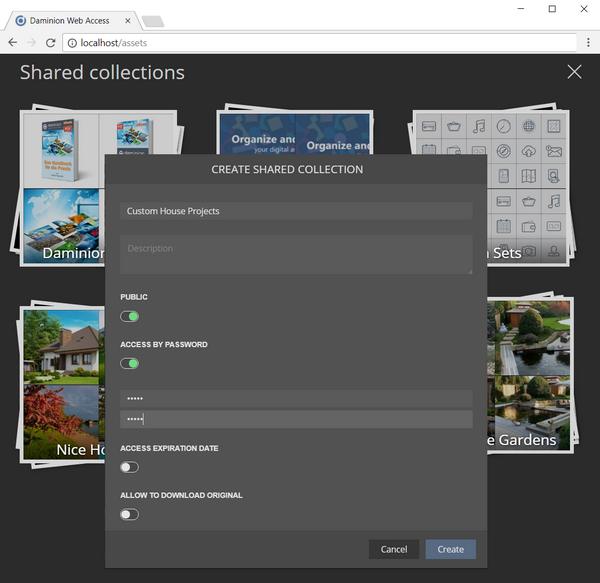Reload the page
This screenshot has width=600, height=583.
pos(51,42)
